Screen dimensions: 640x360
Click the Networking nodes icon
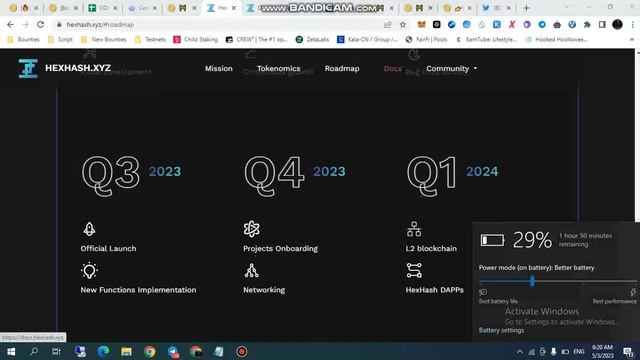(x=251, y=271)
